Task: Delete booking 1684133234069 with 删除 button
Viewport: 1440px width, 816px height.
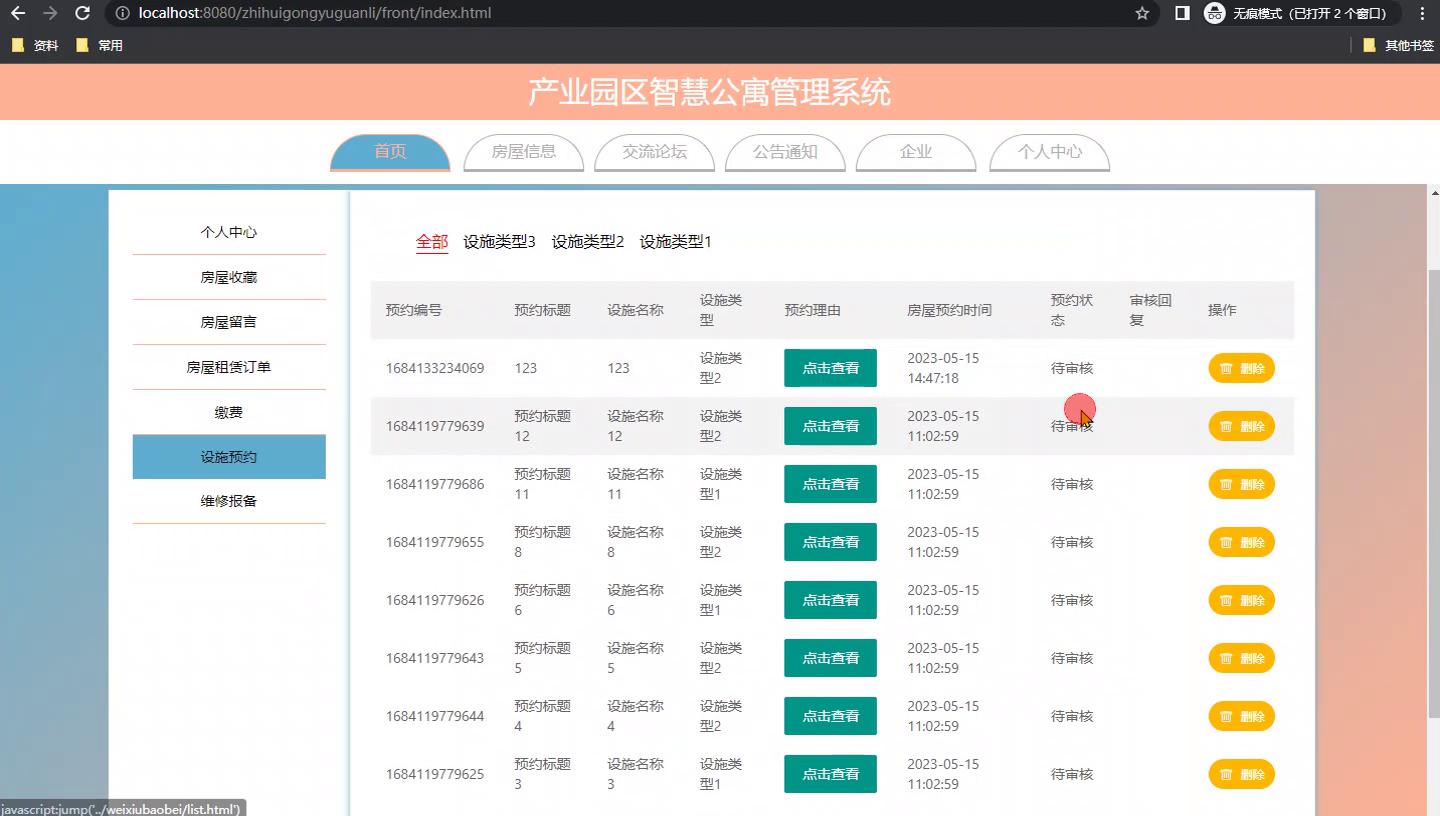Action: (x=1241, y=368)
